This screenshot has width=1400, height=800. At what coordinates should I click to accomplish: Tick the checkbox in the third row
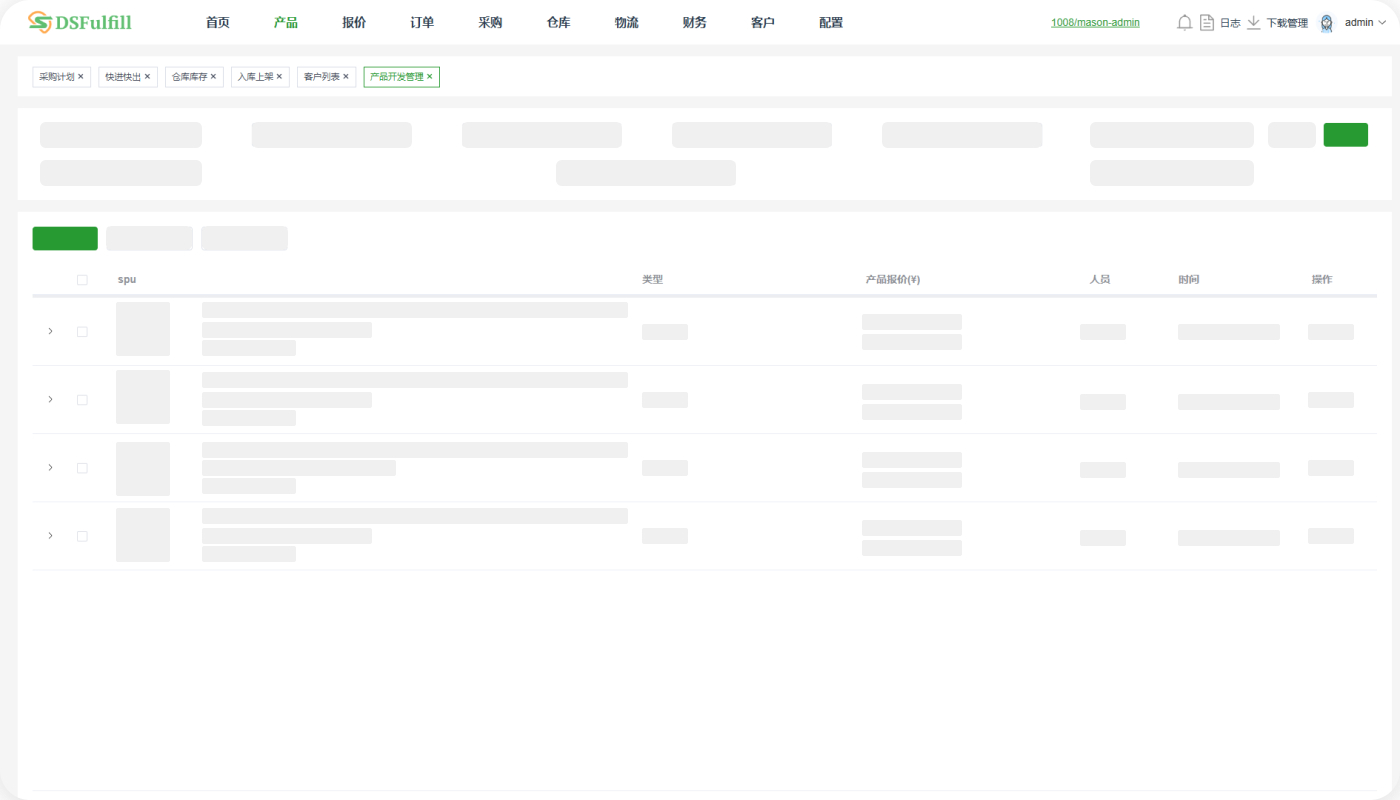click(x=82, y=468)
